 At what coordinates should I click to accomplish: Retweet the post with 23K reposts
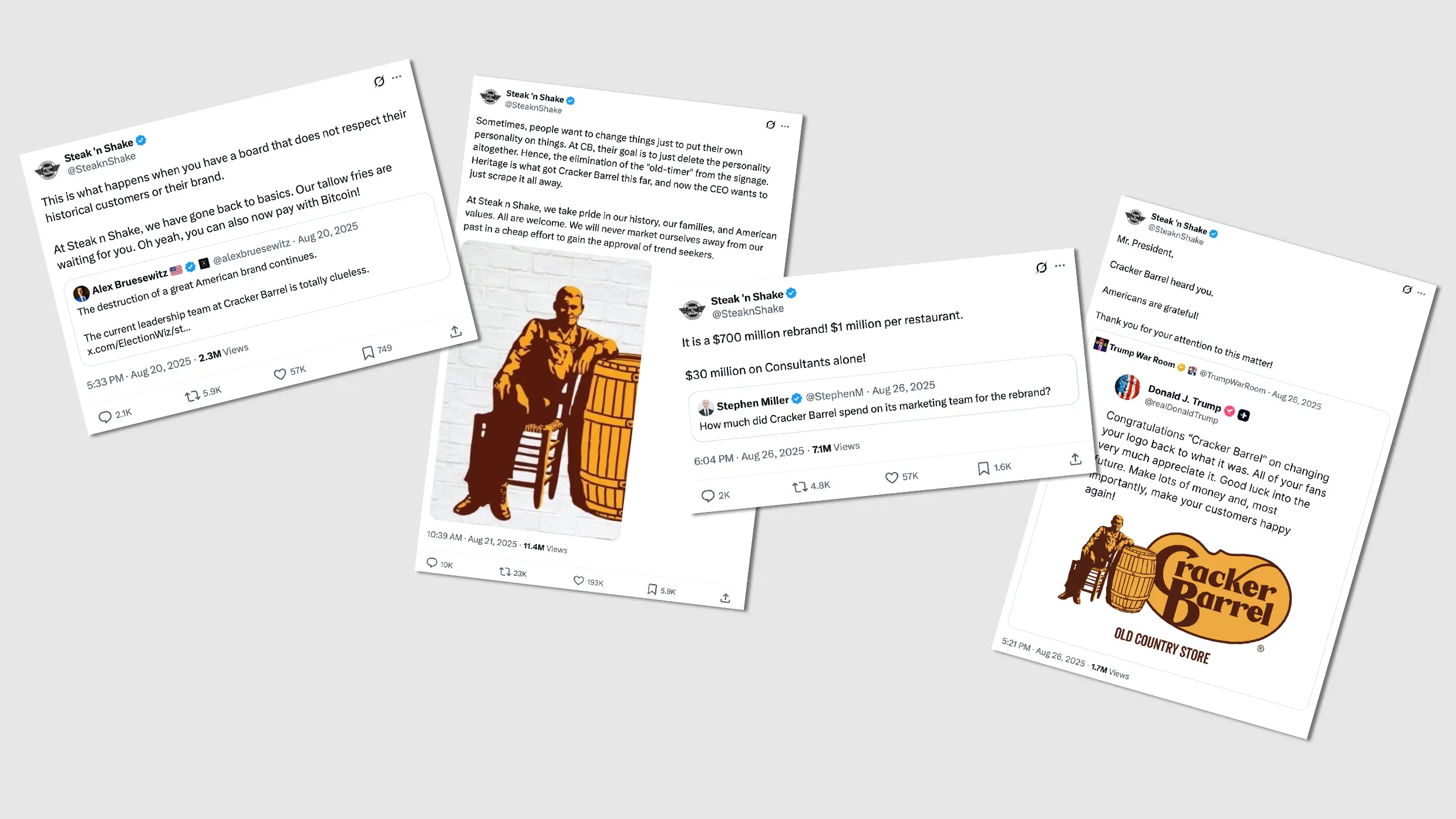point(505,571)
